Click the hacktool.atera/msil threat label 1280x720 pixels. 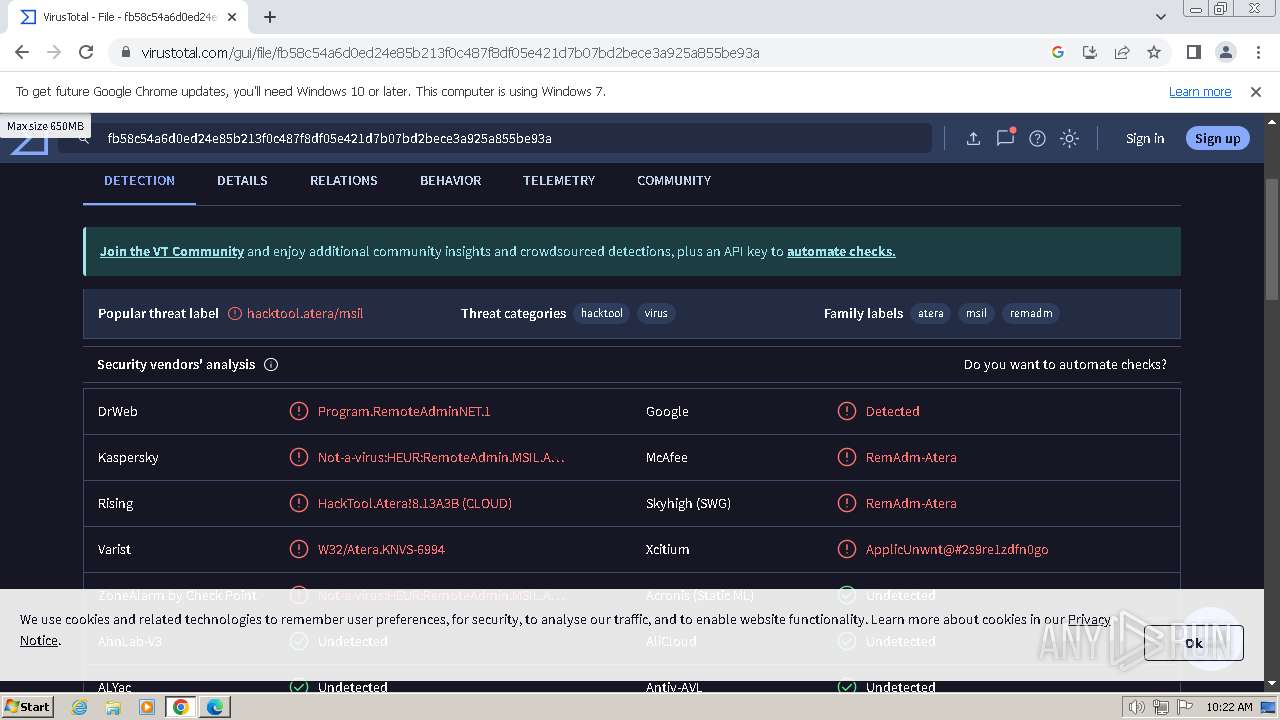click(305, 314)
